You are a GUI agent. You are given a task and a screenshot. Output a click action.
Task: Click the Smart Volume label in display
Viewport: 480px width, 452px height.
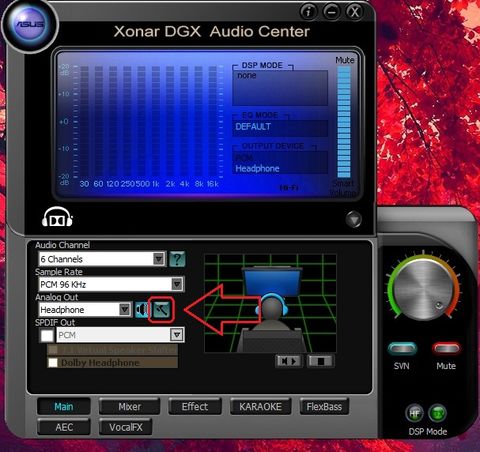click(343, 188)
